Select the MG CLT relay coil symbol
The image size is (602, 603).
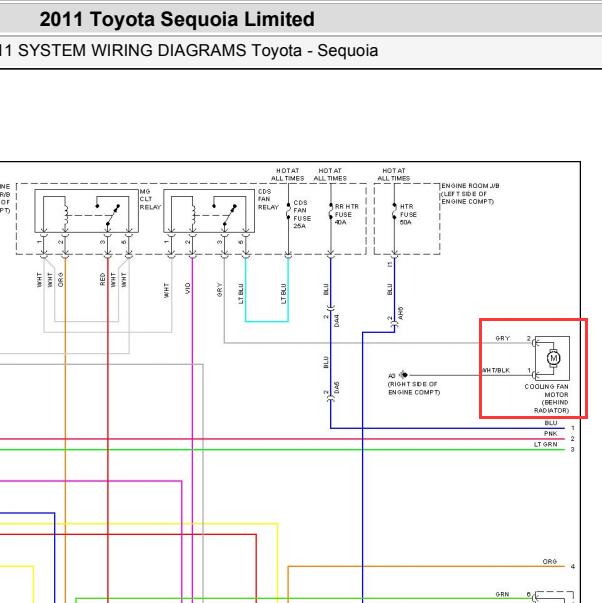(x=66, y=214)
